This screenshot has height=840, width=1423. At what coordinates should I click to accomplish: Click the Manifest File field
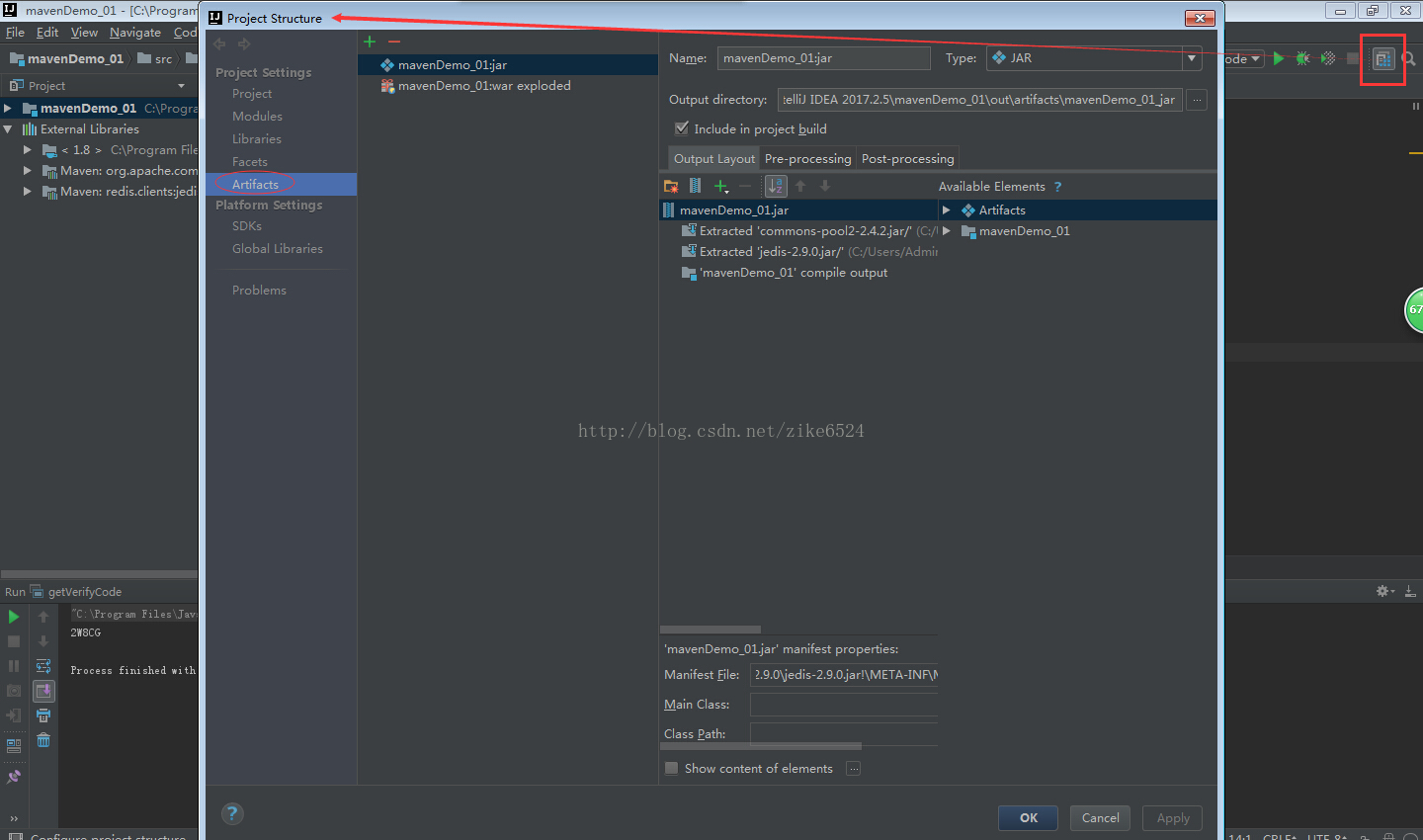844,675
